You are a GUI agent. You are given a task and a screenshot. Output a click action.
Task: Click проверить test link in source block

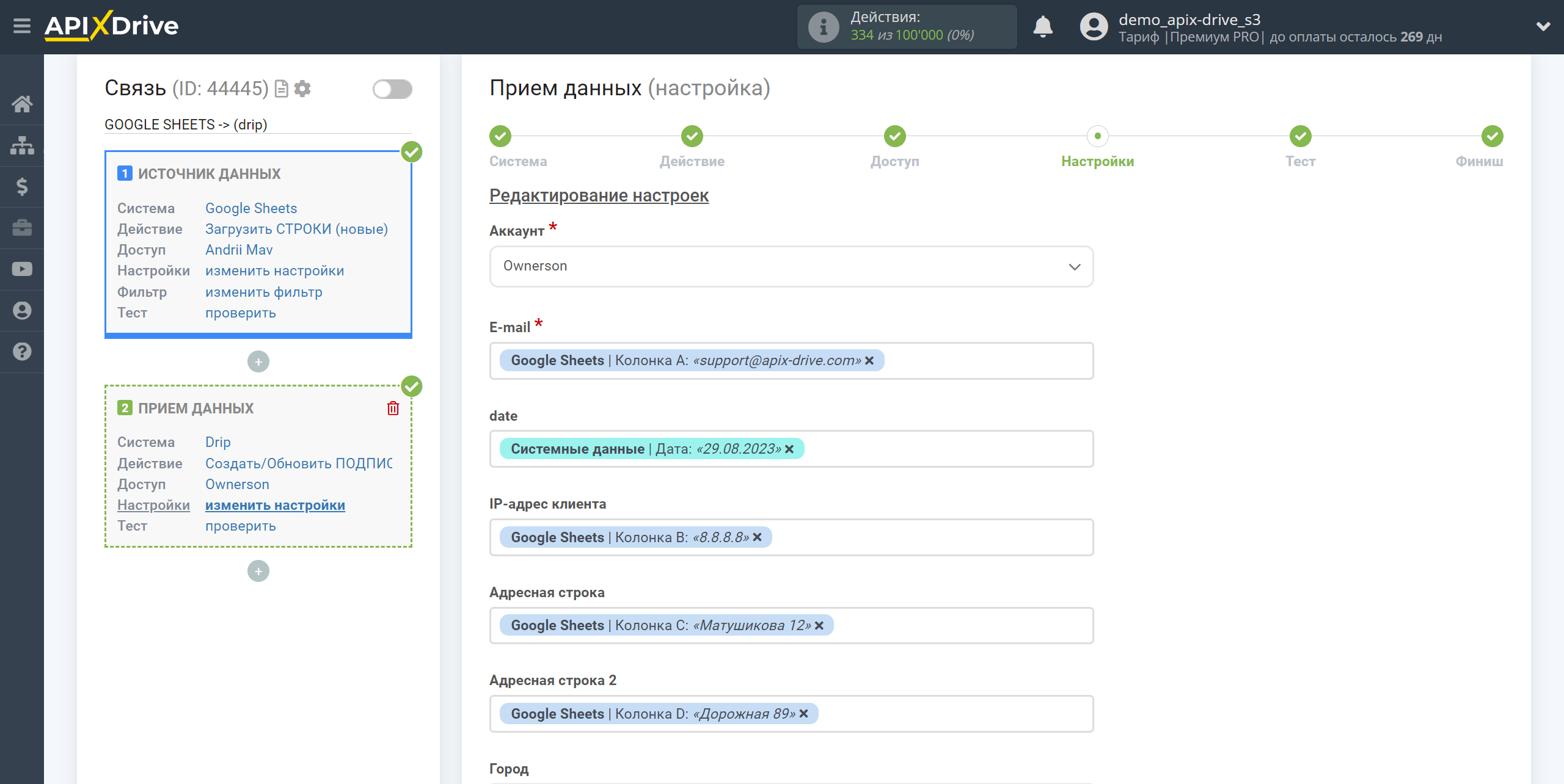(x=240, y=313)
